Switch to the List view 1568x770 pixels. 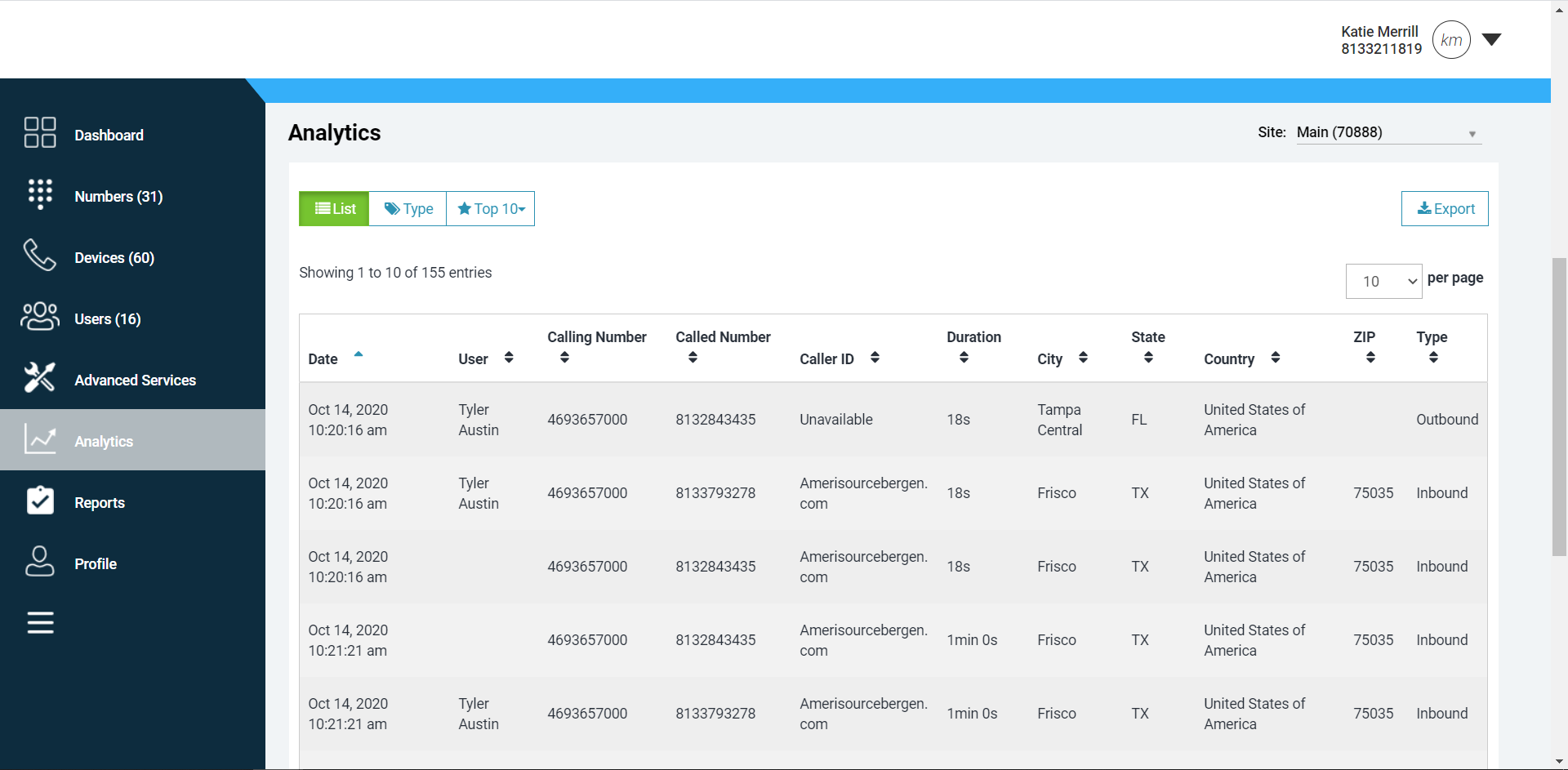coord(334,209)
